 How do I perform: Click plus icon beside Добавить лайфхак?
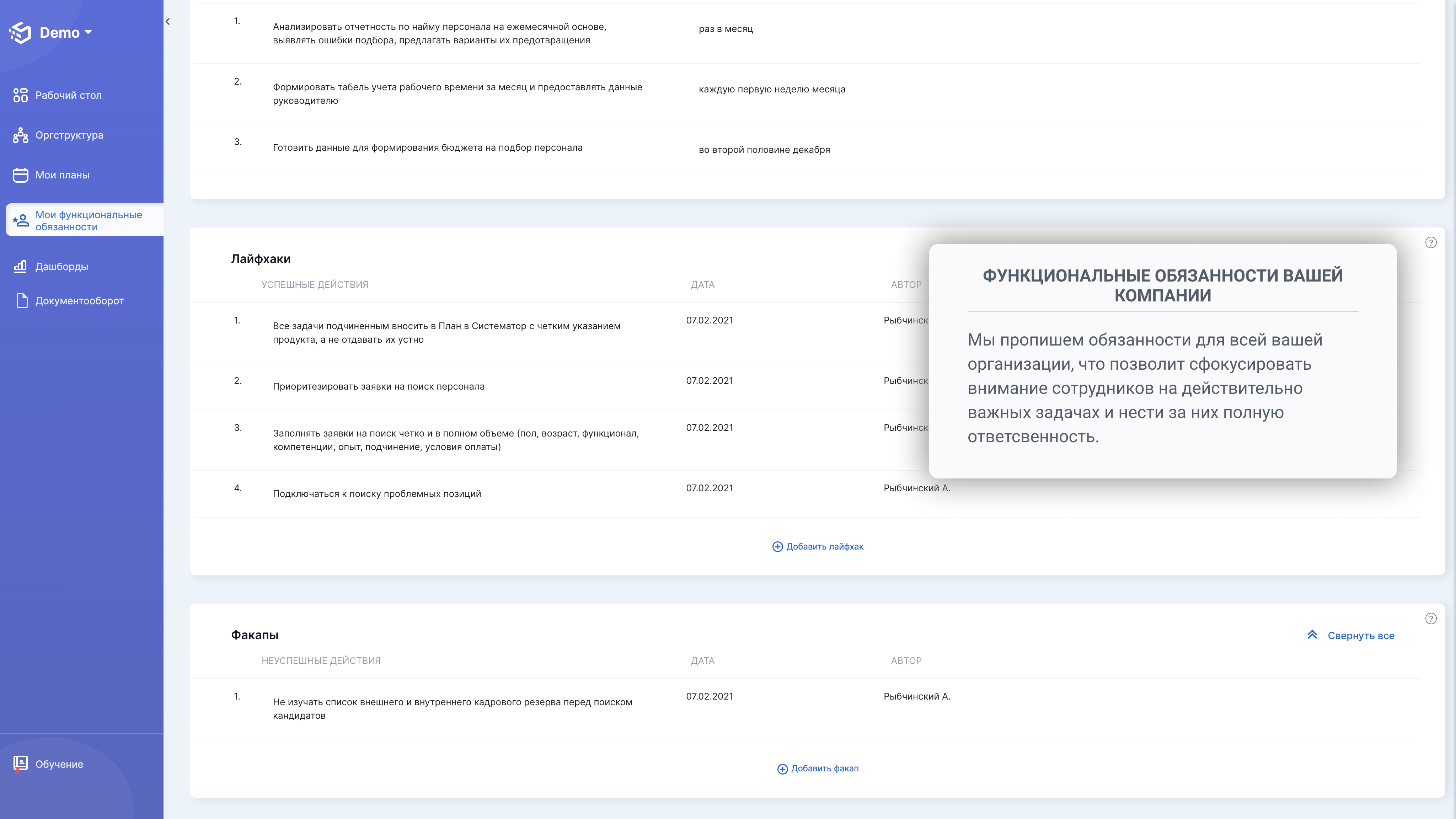click(777, 547)
